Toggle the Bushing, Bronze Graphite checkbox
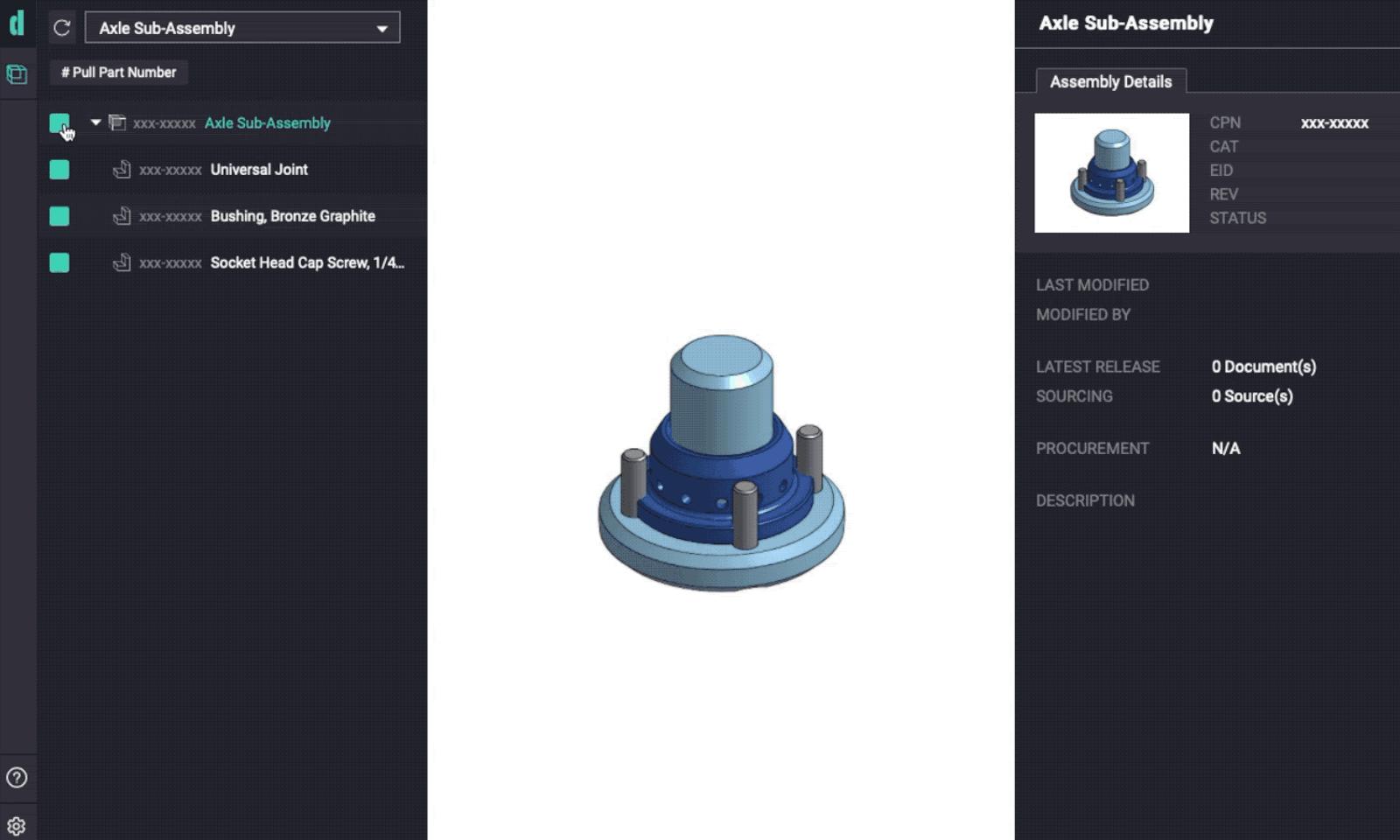The width and height of the screenshot is (1400, 840). [59, 216]
